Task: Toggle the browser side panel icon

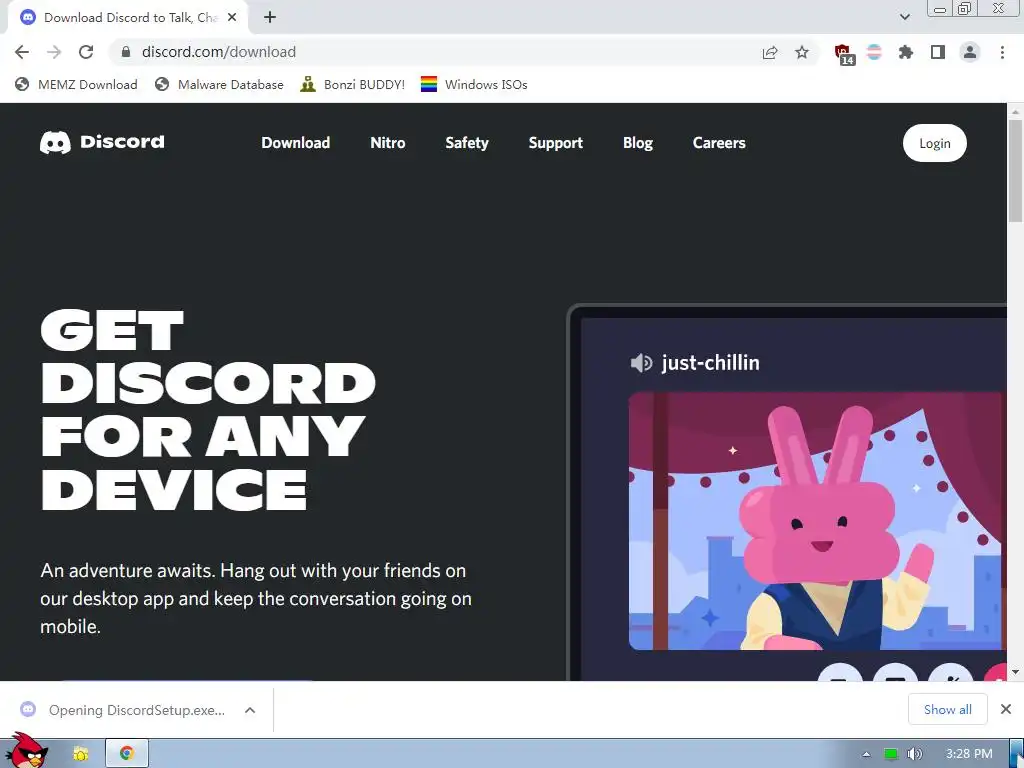Action: click(x=938, y=52)
